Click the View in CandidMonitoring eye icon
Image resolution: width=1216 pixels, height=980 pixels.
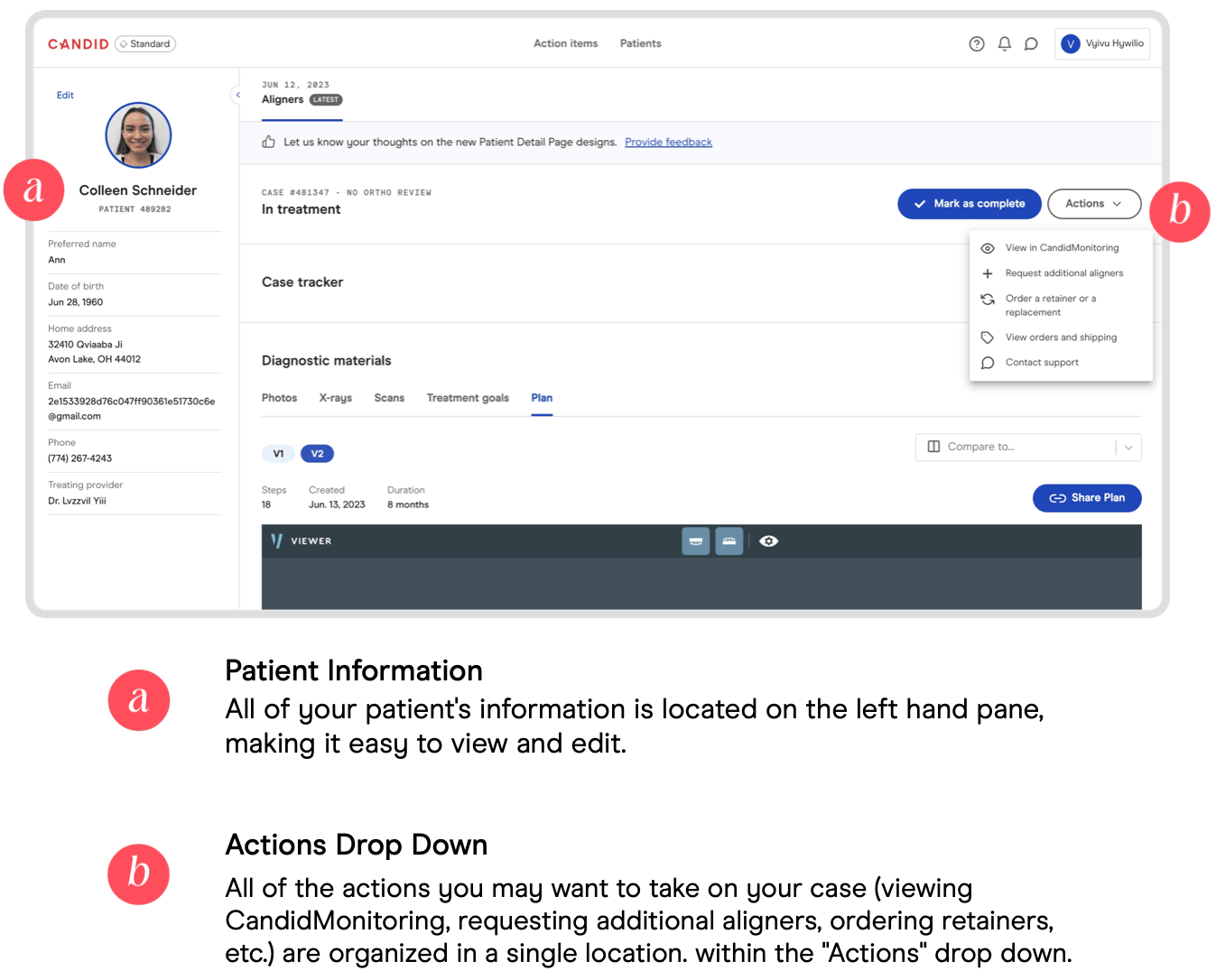[x=987, y=247]
